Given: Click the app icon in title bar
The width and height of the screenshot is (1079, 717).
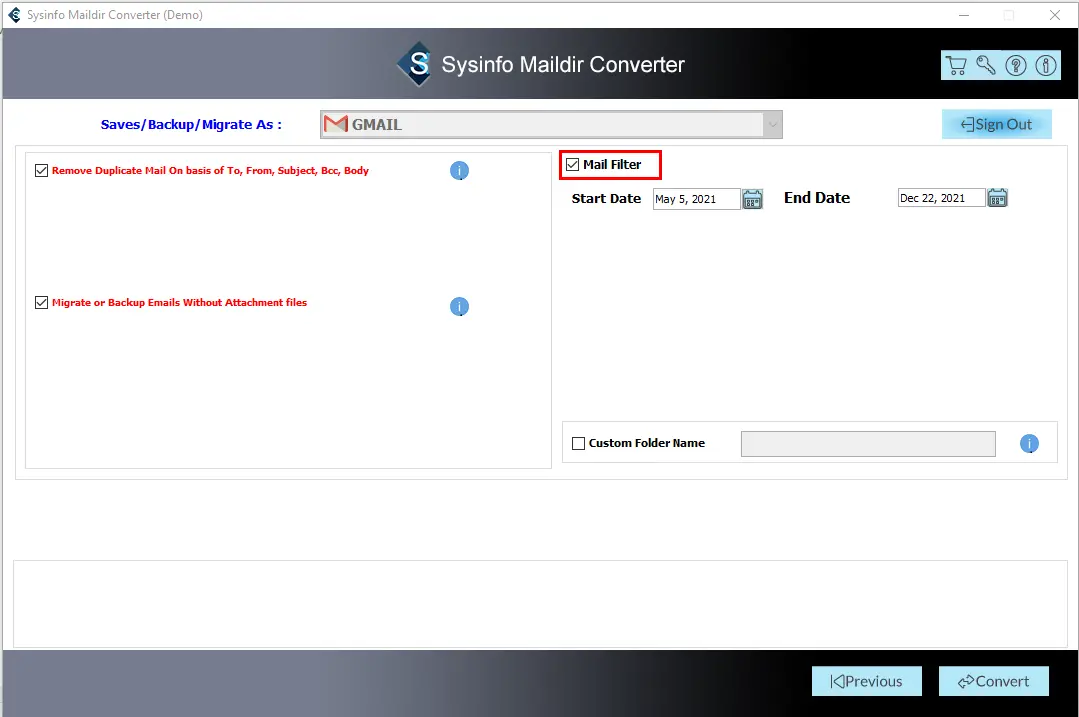Looking at the screenshot, I should tap(14, 14).
